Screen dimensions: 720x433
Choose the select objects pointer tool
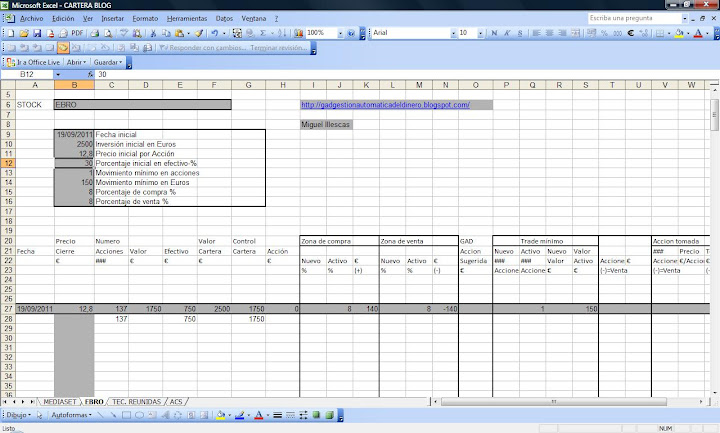[39, 415]
